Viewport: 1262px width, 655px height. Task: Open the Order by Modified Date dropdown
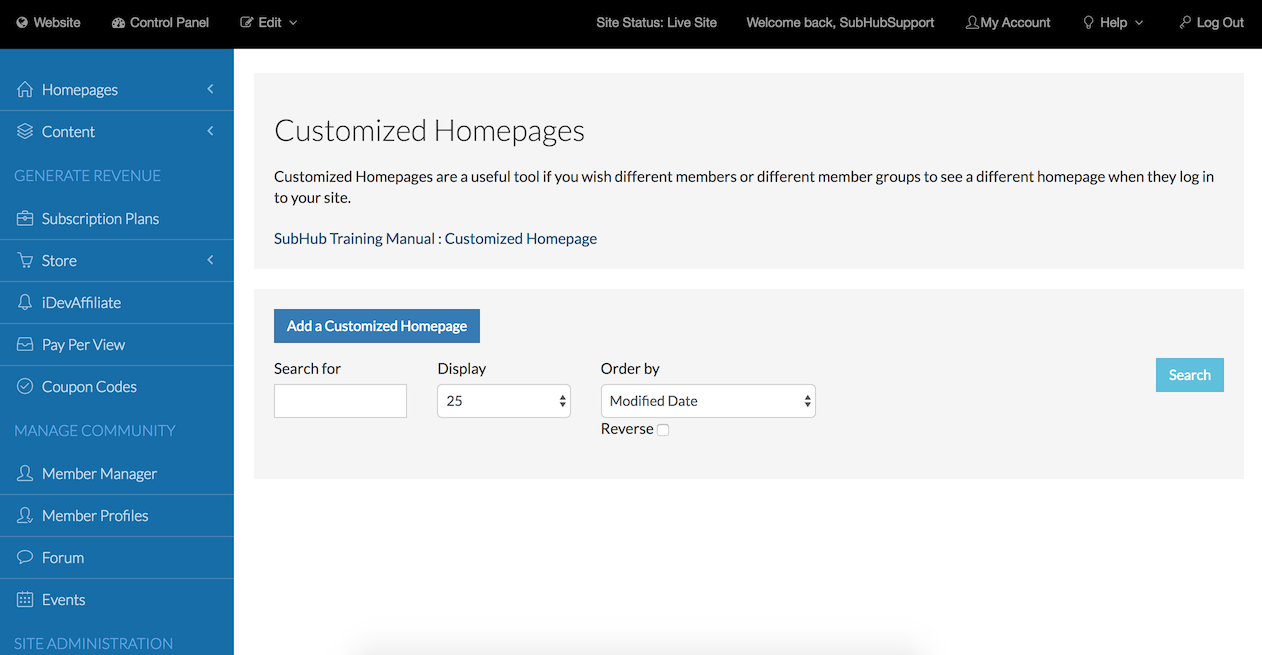(708, 401)
